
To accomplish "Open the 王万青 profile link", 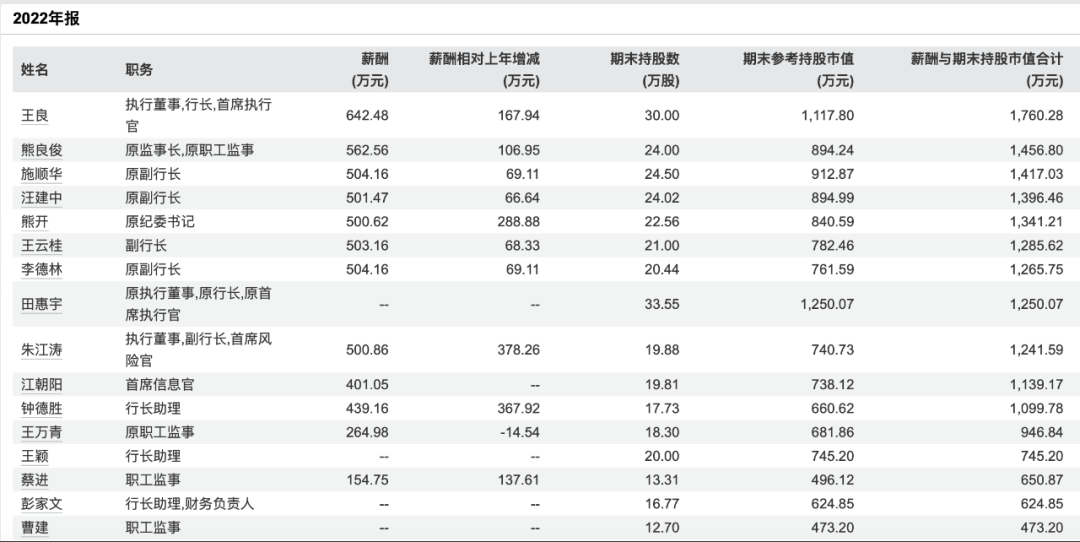I will tap(42, 432).
